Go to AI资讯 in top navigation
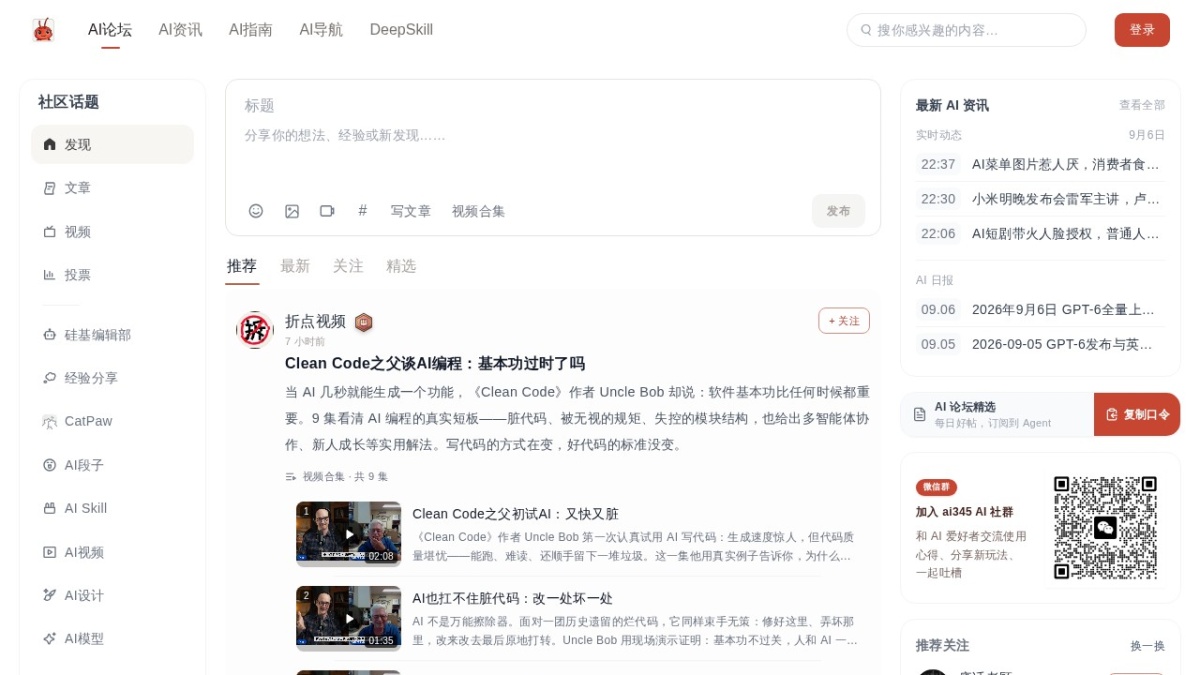Screen dimensions: 1200x675 click(180, 30)
